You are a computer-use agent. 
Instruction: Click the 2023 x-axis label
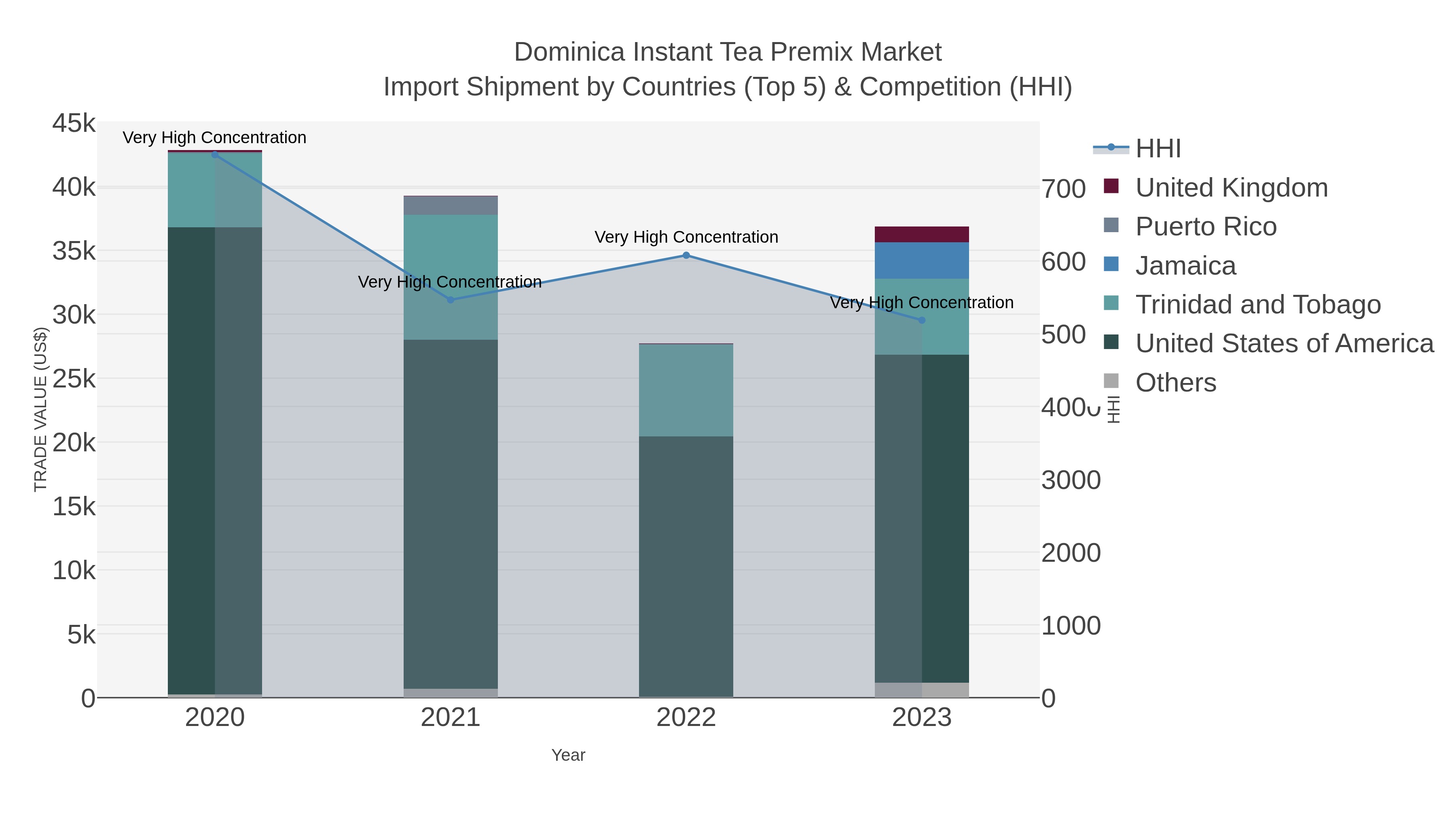point(922,718)
